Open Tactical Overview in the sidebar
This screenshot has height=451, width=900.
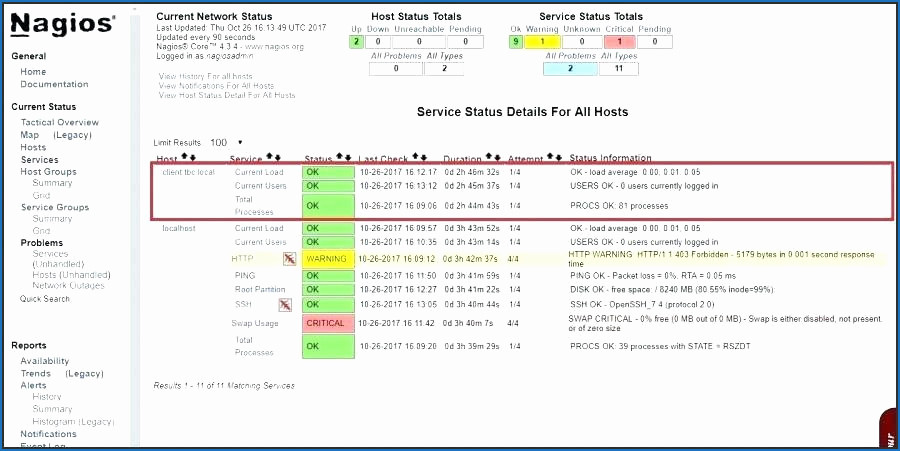click(x=60, y=122)
